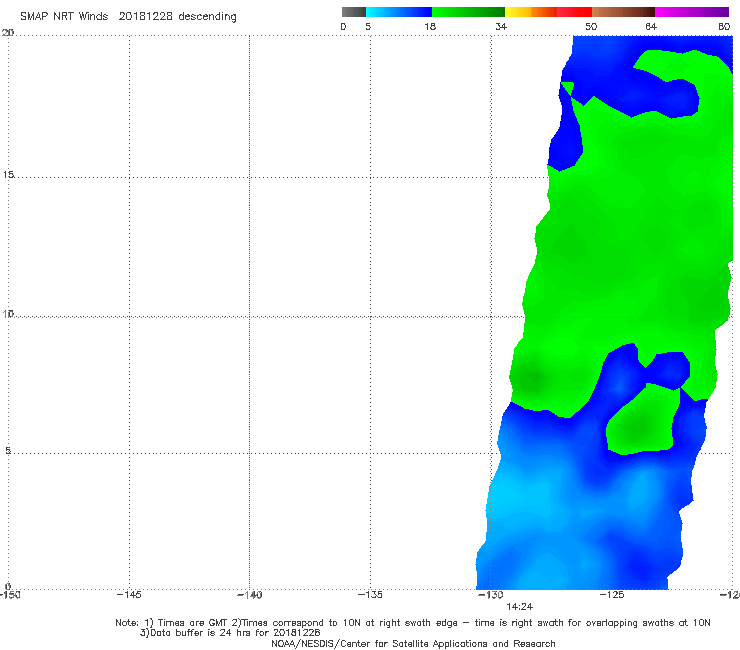Click the latitude label "5"
This screenshot has width=740, height=650.
tap(8, 451)
